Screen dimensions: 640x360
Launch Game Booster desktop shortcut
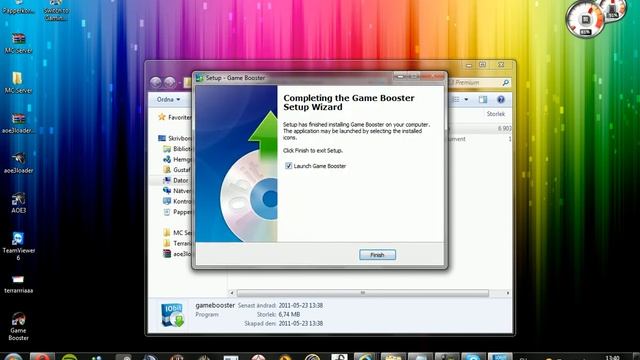pyautogui.click(x=18, y=327)
